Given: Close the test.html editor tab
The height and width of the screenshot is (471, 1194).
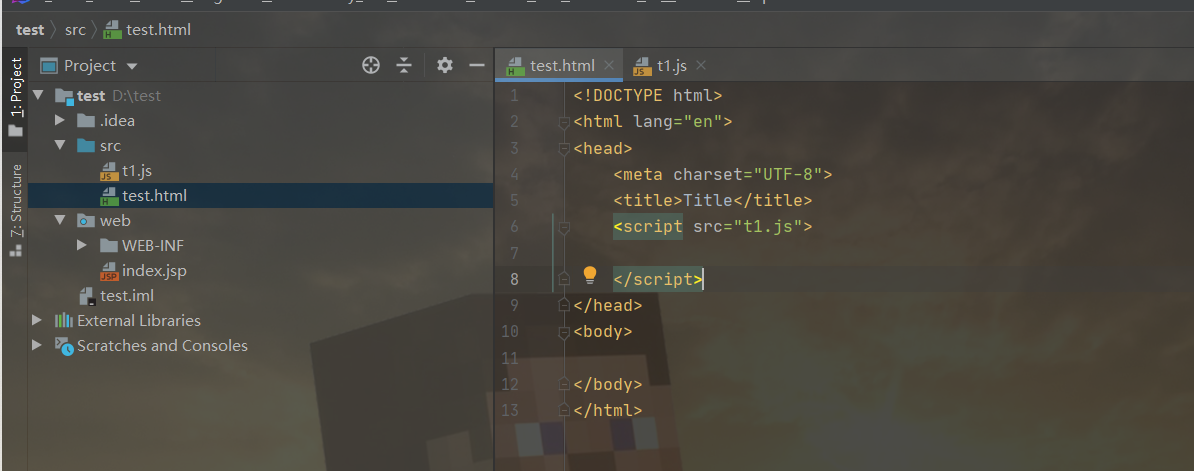Looking at the screenshot, I should tap(608, 65).
